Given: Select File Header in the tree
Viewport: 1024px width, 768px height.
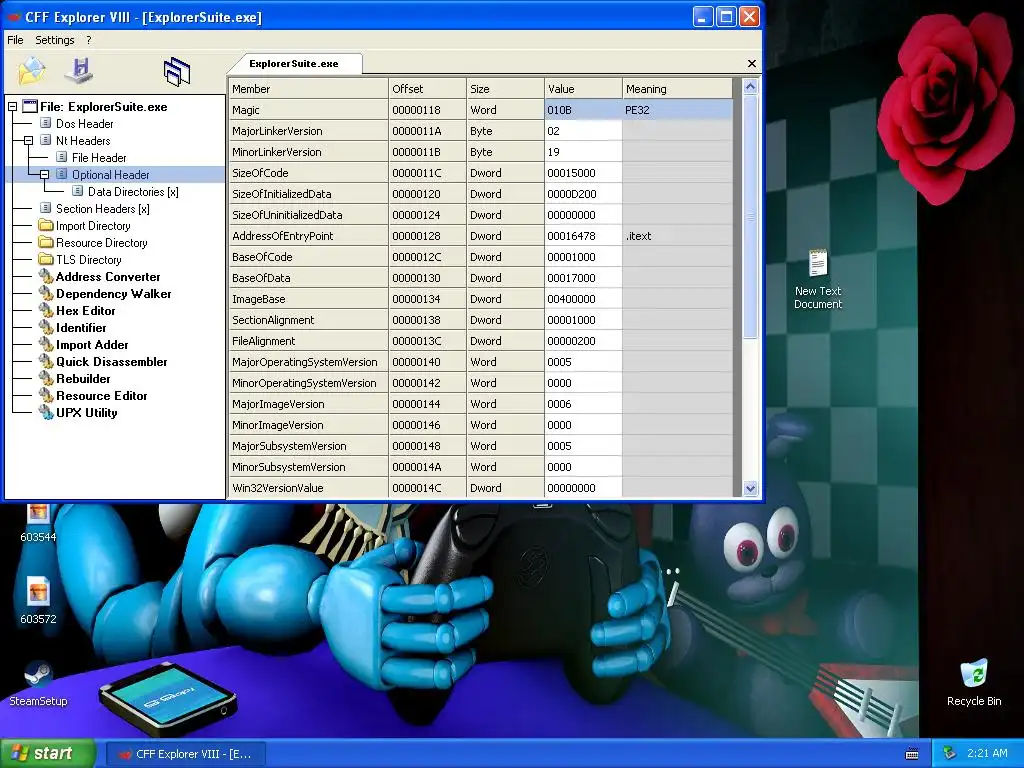Looking at the screenshot, I should [x=99, y=157].
